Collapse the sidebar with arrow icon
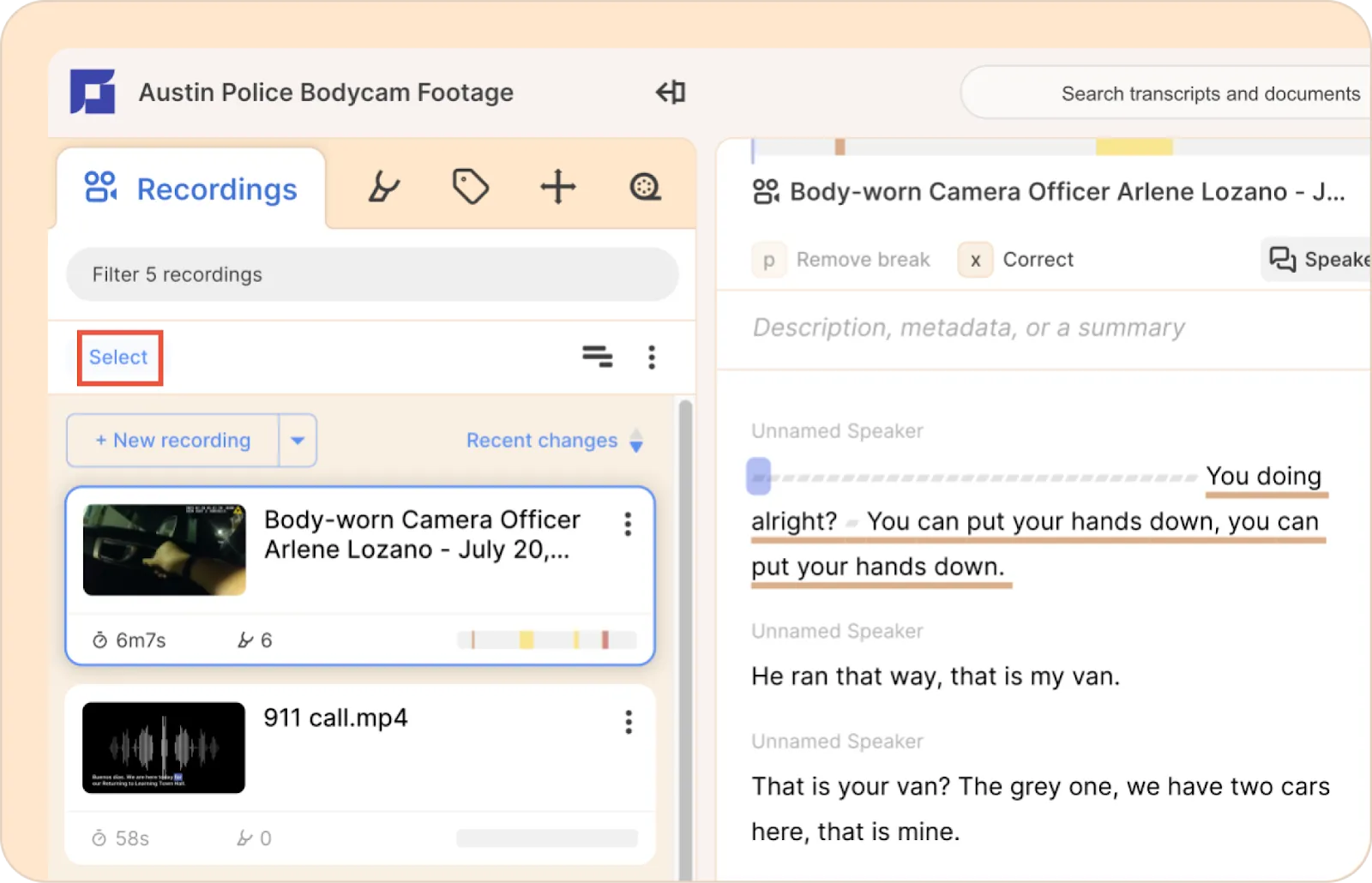 tap(671, 92)
